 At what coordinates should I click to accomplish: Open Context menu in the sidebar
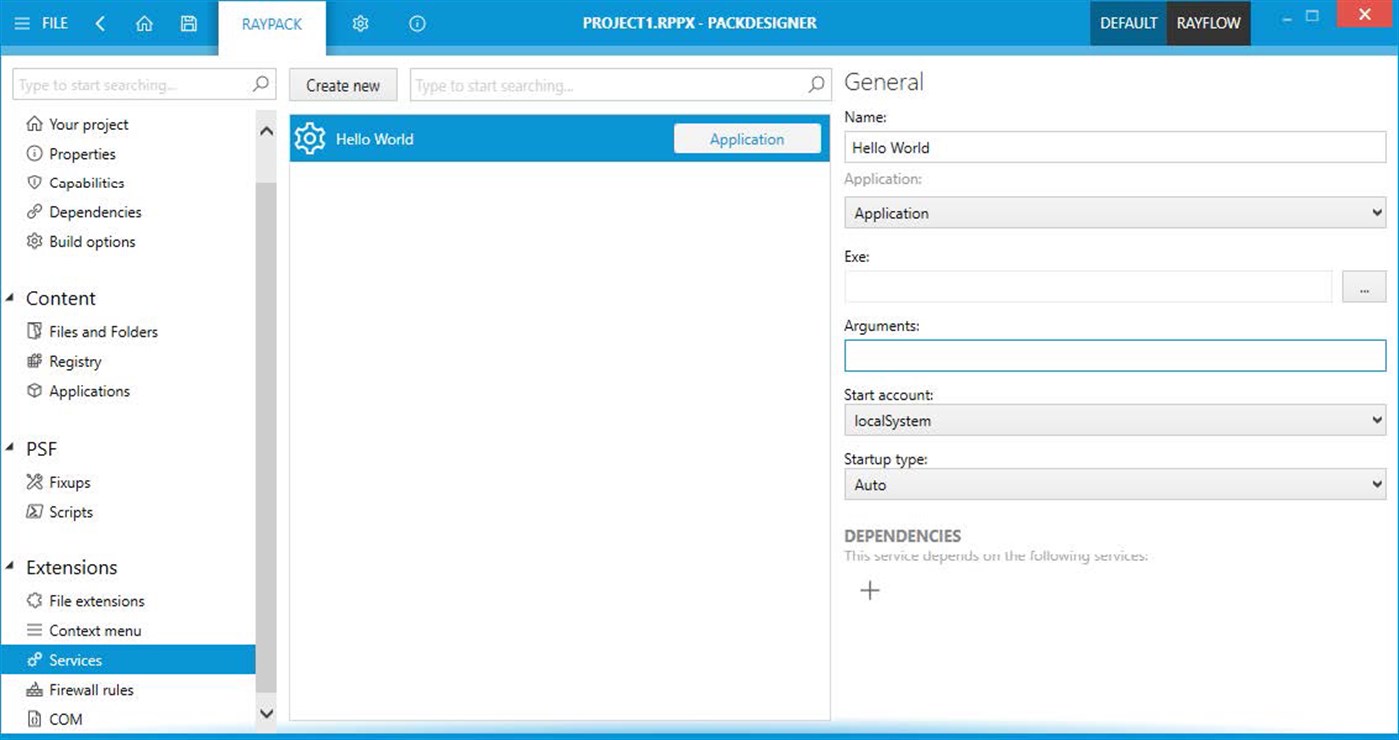coord(95,631)
